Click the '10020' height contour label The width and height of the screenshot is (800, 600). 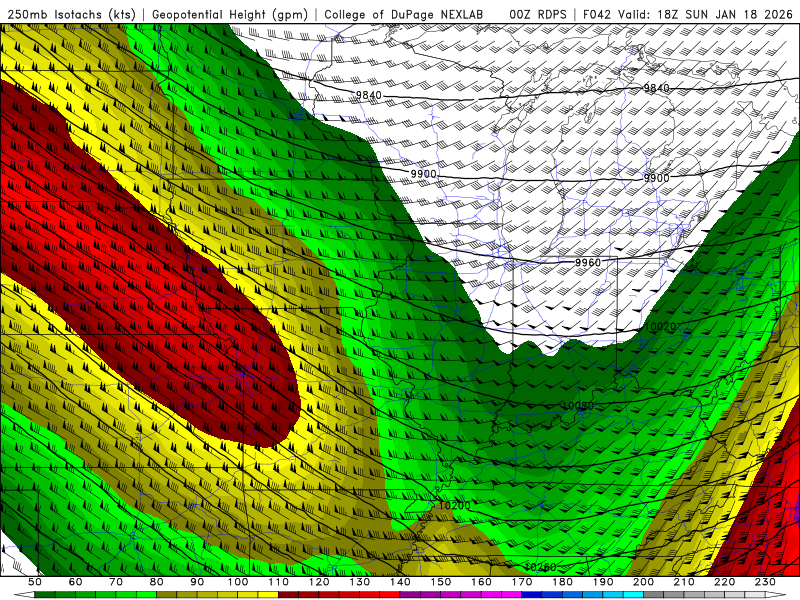661,327
